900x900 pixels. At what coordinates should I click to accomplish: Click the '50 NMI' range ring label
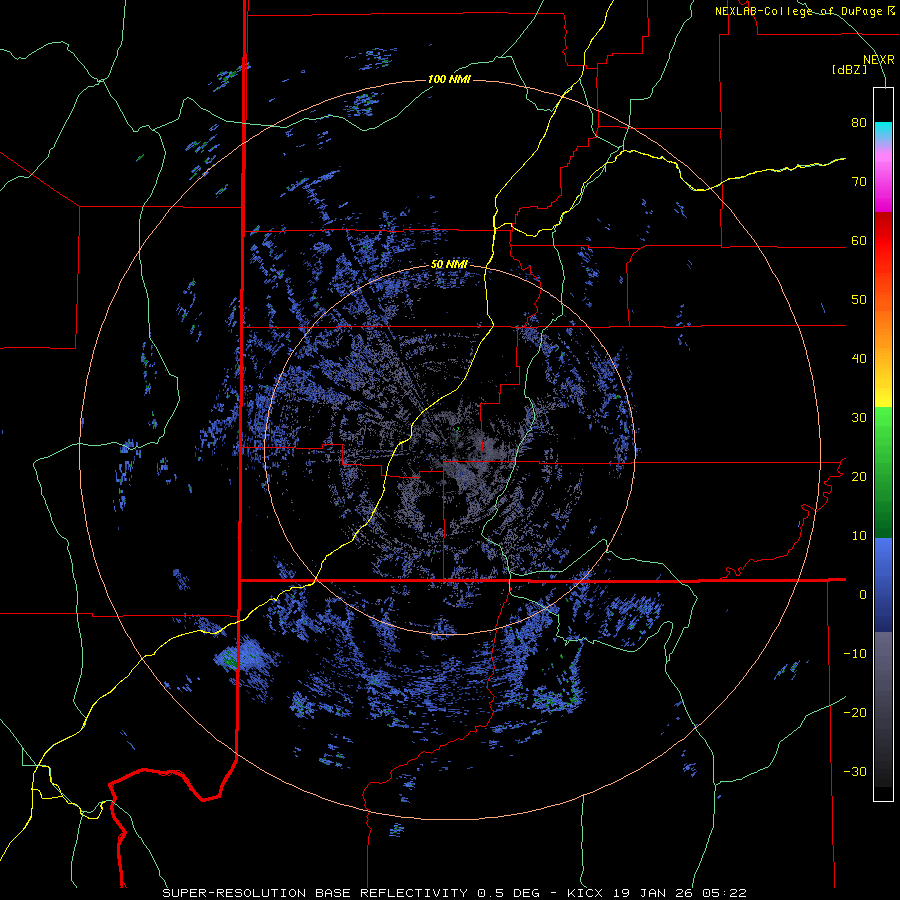pos(449,265)
